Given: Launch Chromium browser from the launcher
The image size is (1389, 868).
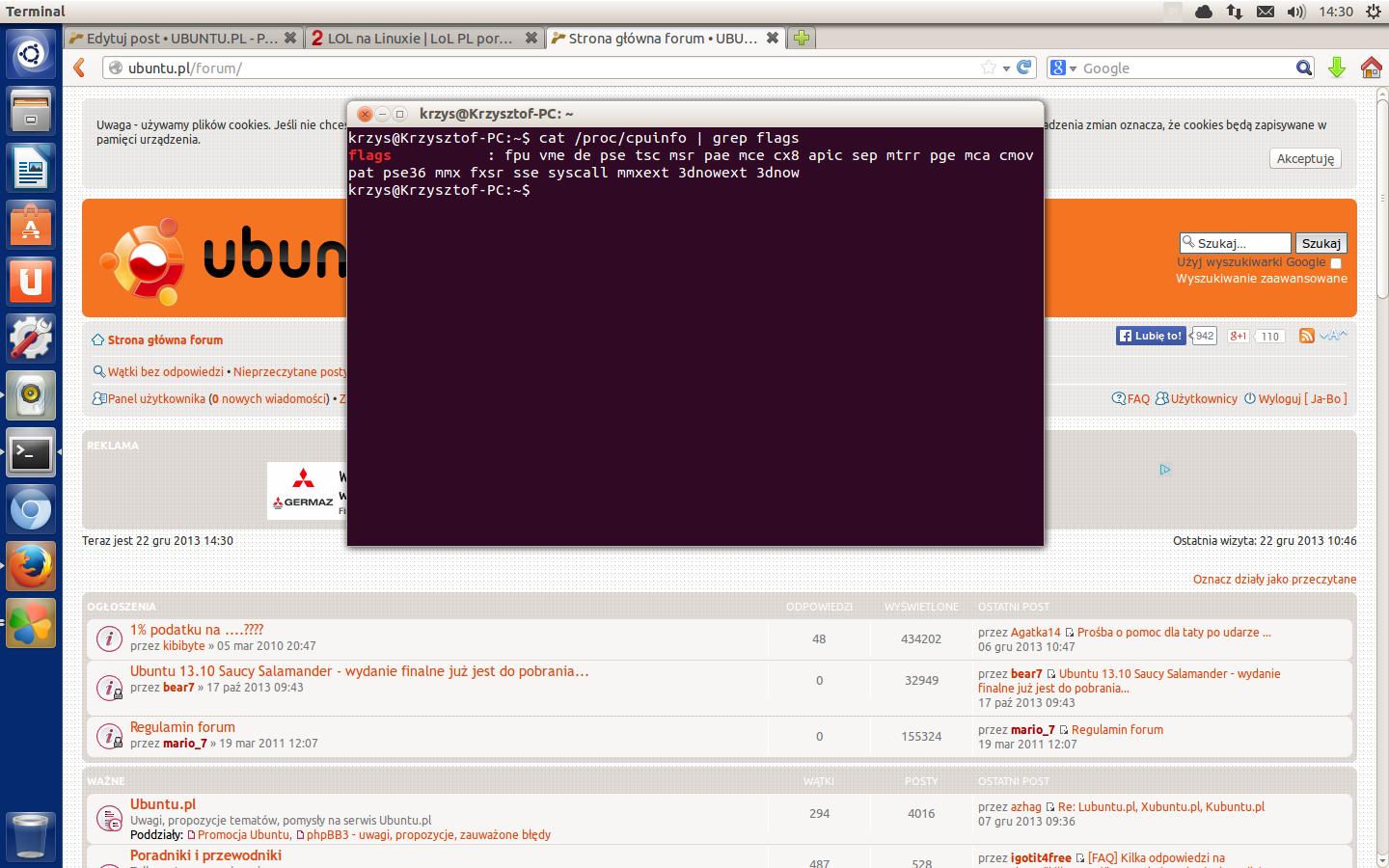Looking at the screenshot, I should tap(31, 510).
